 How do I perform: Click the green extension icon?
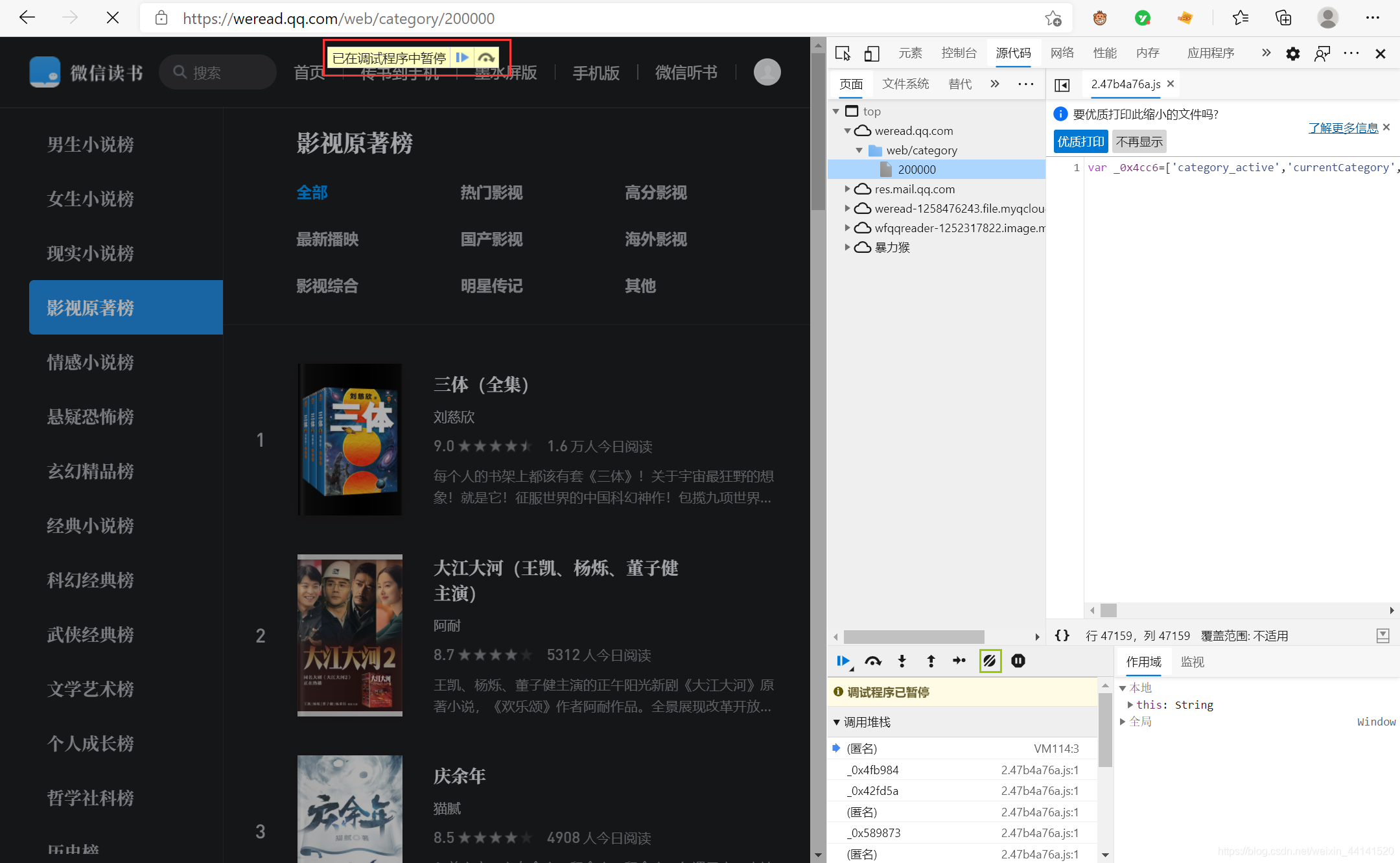tap(1143, 18)
